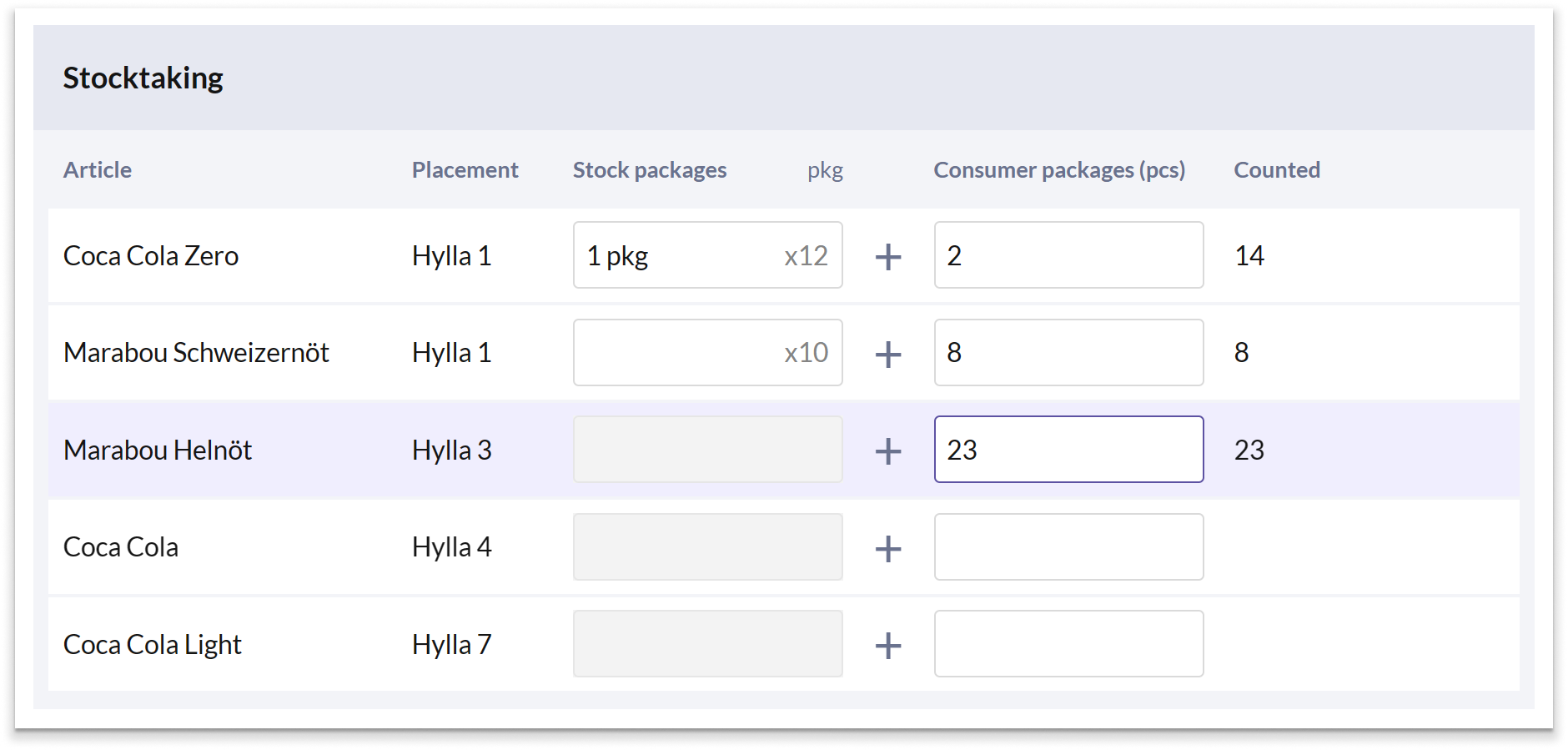Click the plus icon in Coca Cola Light row
The width and height of the screenshot is (1568, 750).
point(888,645)
